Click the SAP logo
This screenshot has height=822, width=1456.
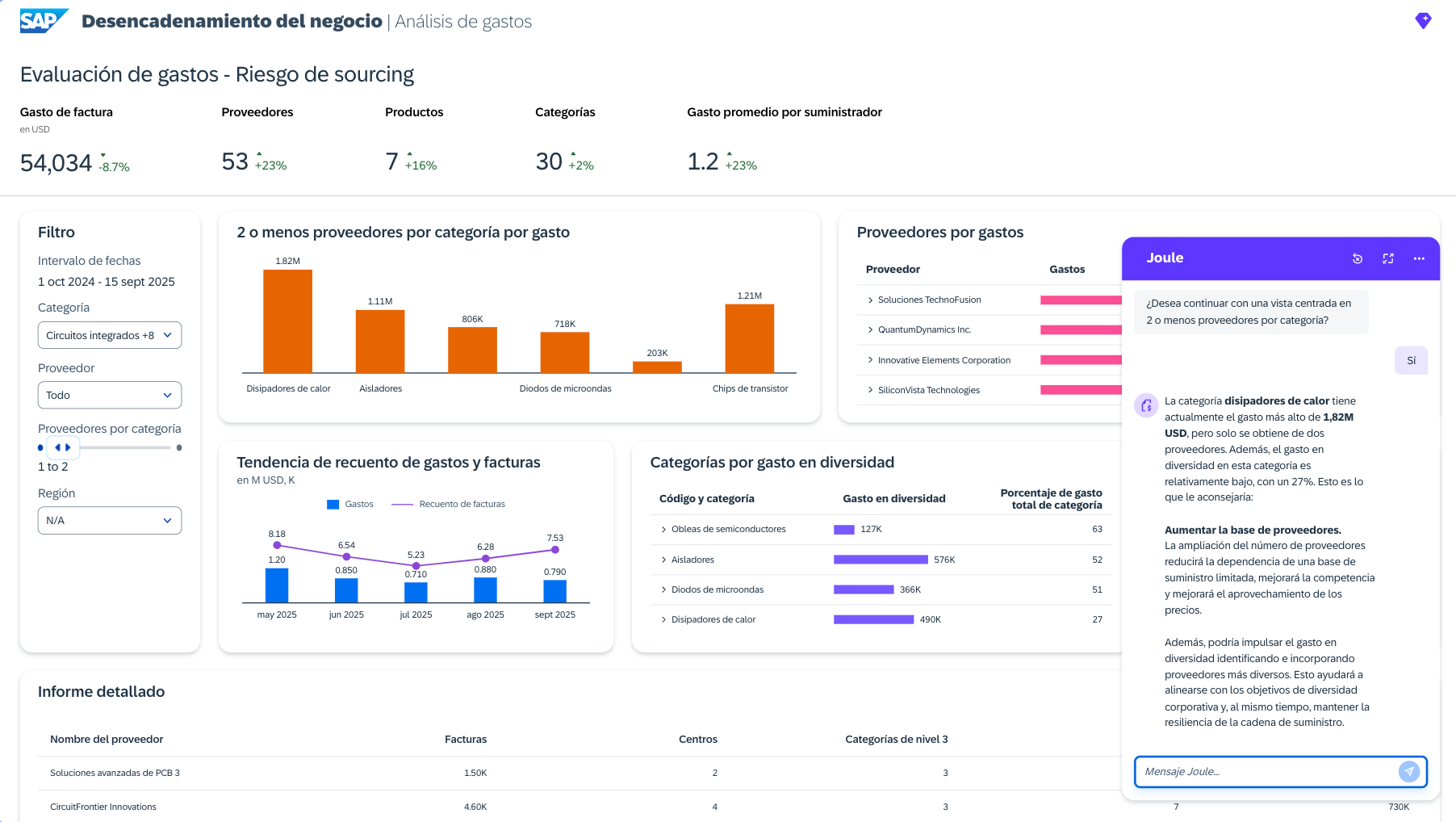44,21
